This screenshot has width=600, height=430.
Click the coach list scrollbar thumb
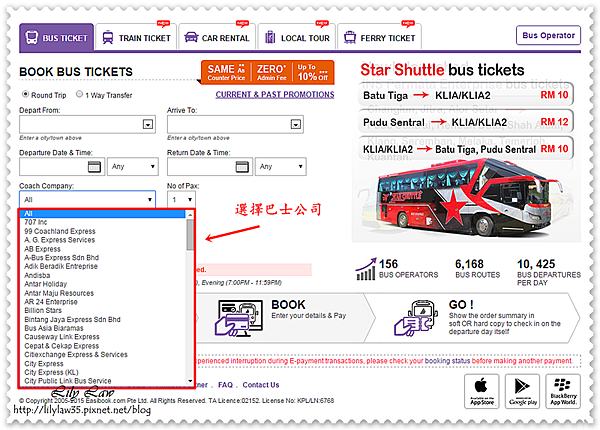190,235
